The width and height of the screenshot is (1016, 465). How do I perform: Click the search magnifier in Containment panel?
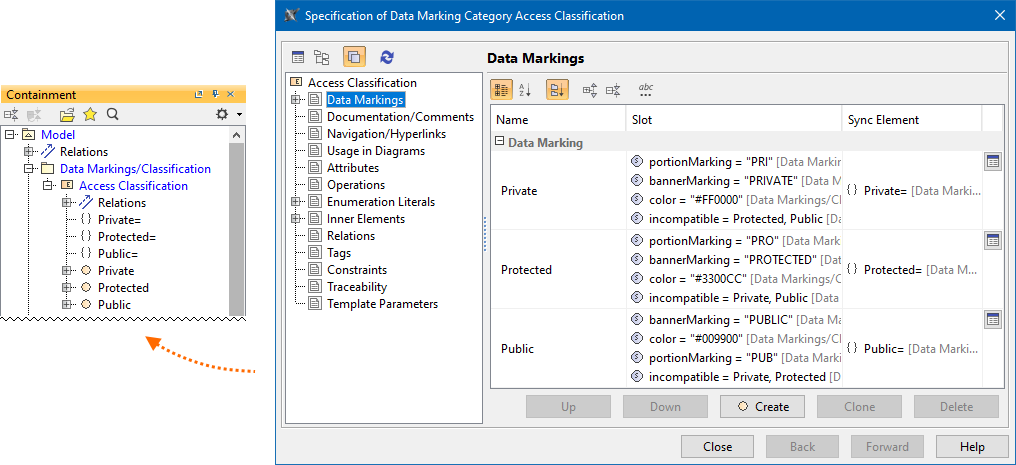pos(113,114)
